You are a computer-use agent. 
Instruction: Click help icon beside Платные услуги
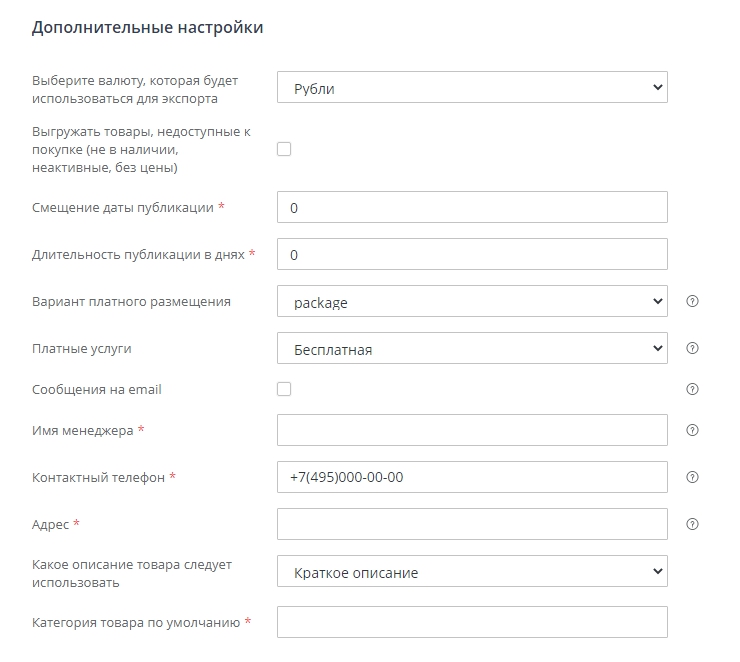pos(692,348)
